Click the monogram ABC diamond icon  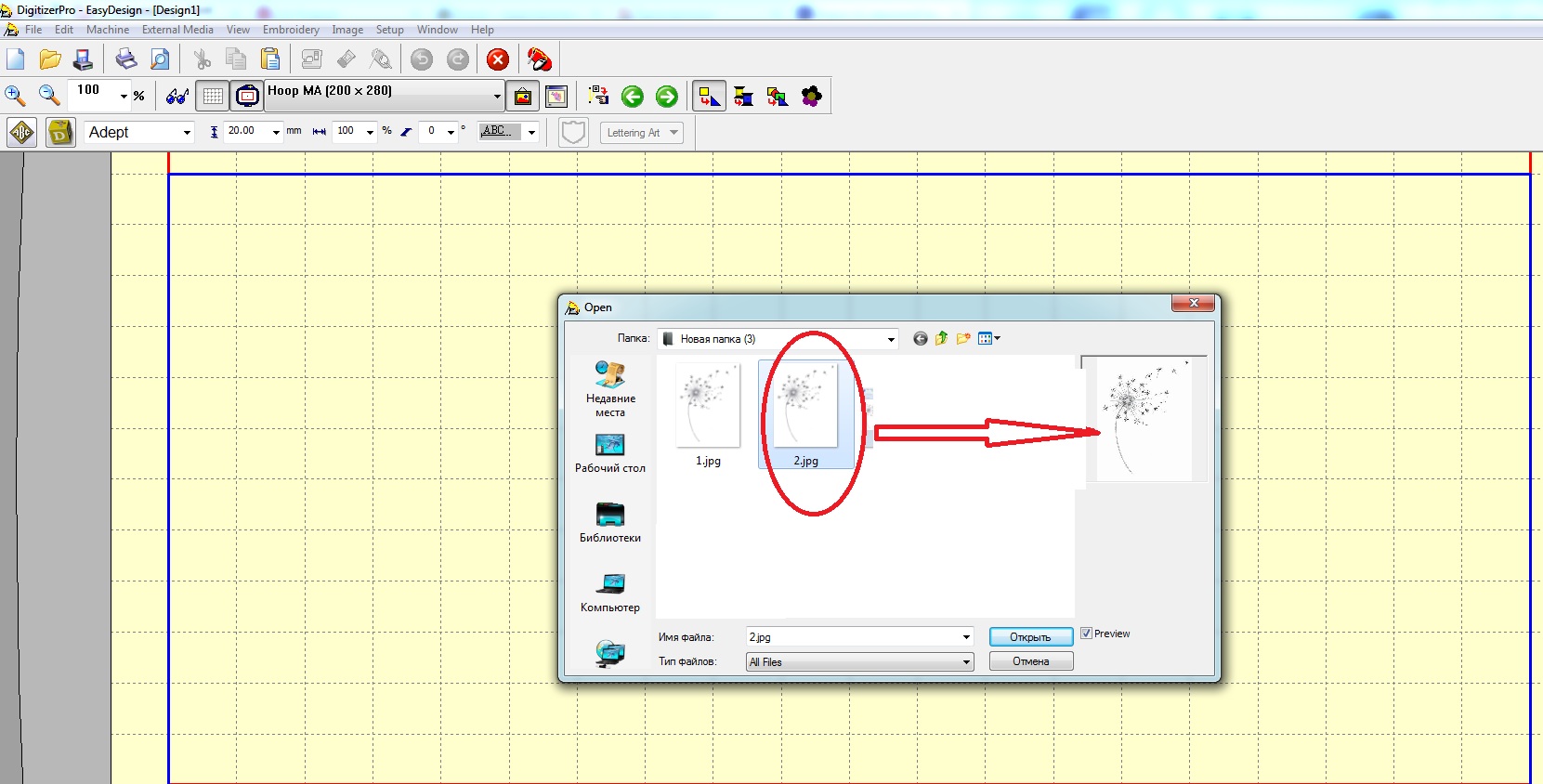point(22,133)
